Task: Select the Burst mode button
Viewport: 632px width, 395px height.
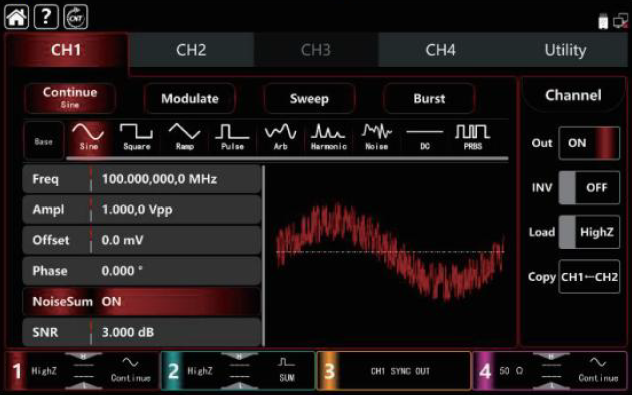Action: click(x=429, y=98)
